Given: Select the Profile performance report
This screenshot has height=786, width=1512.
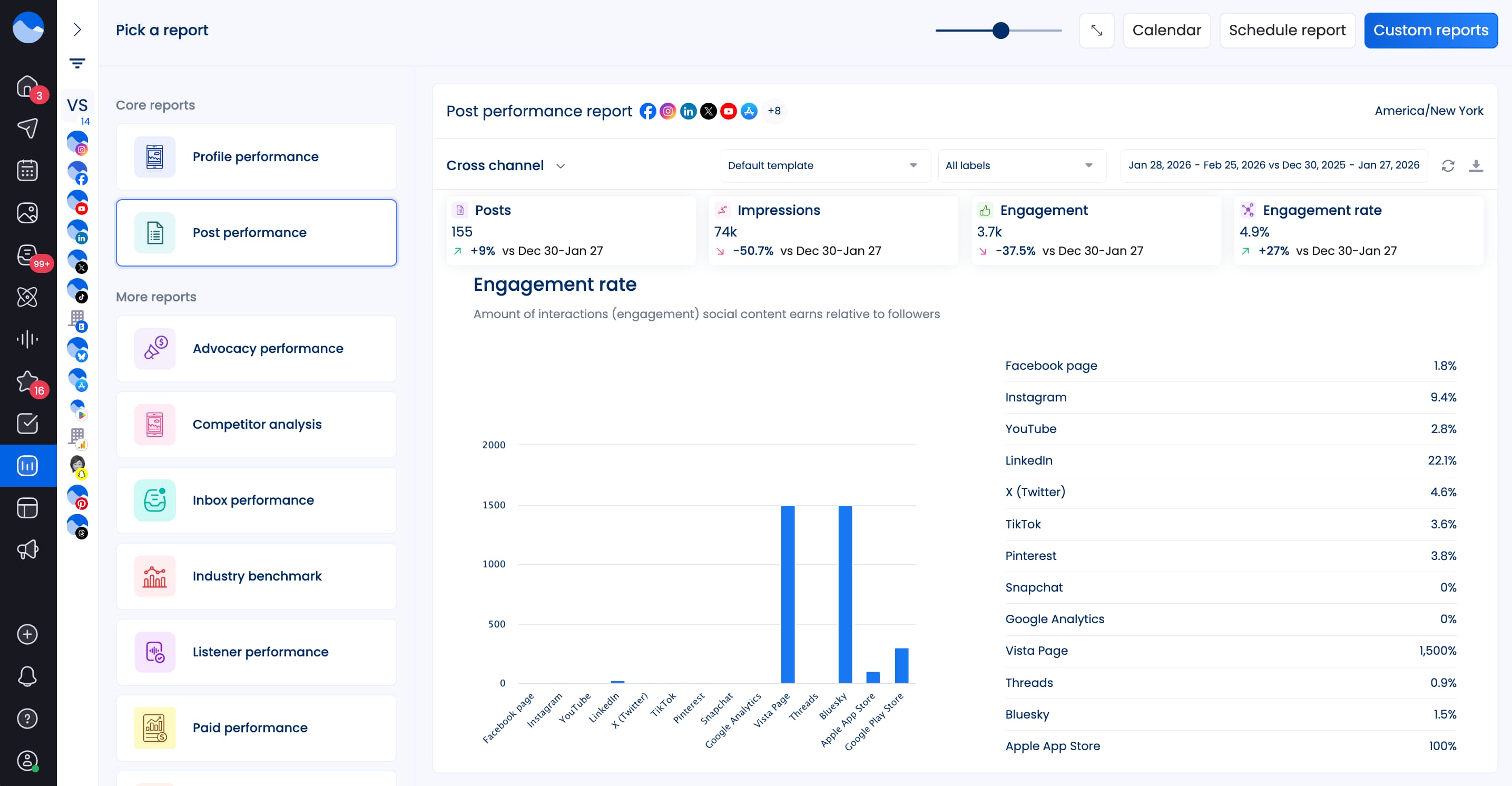Looking at the screenshot, I should (257, 157).
